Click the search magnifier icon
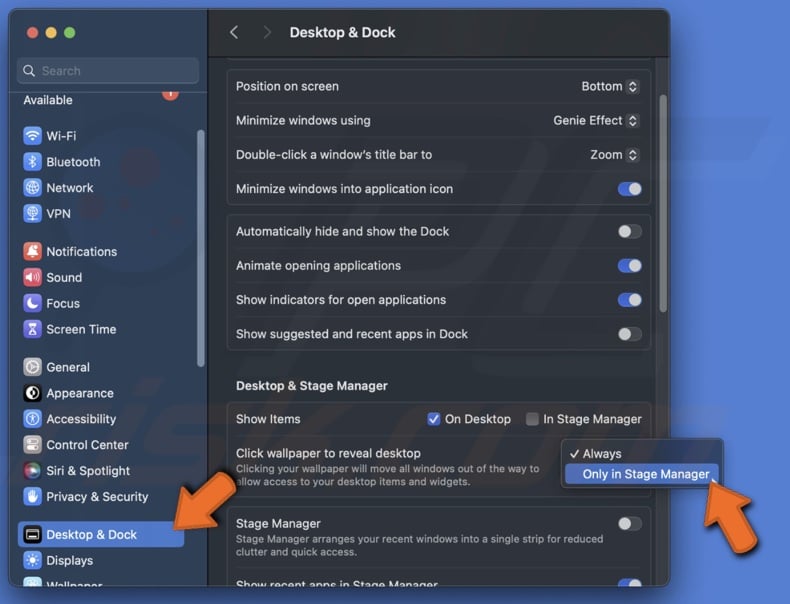Viewport: 790px width, 604px height. click(x=29, y=71)
